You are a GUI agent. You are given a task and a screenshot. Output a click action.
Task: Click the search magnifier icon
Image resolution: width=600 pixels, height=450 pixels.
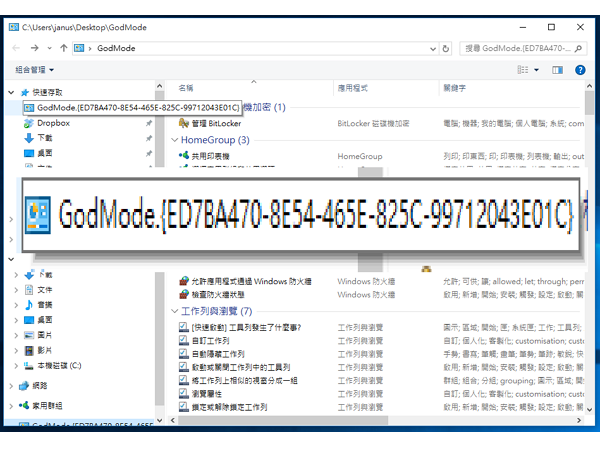point(578,49)
